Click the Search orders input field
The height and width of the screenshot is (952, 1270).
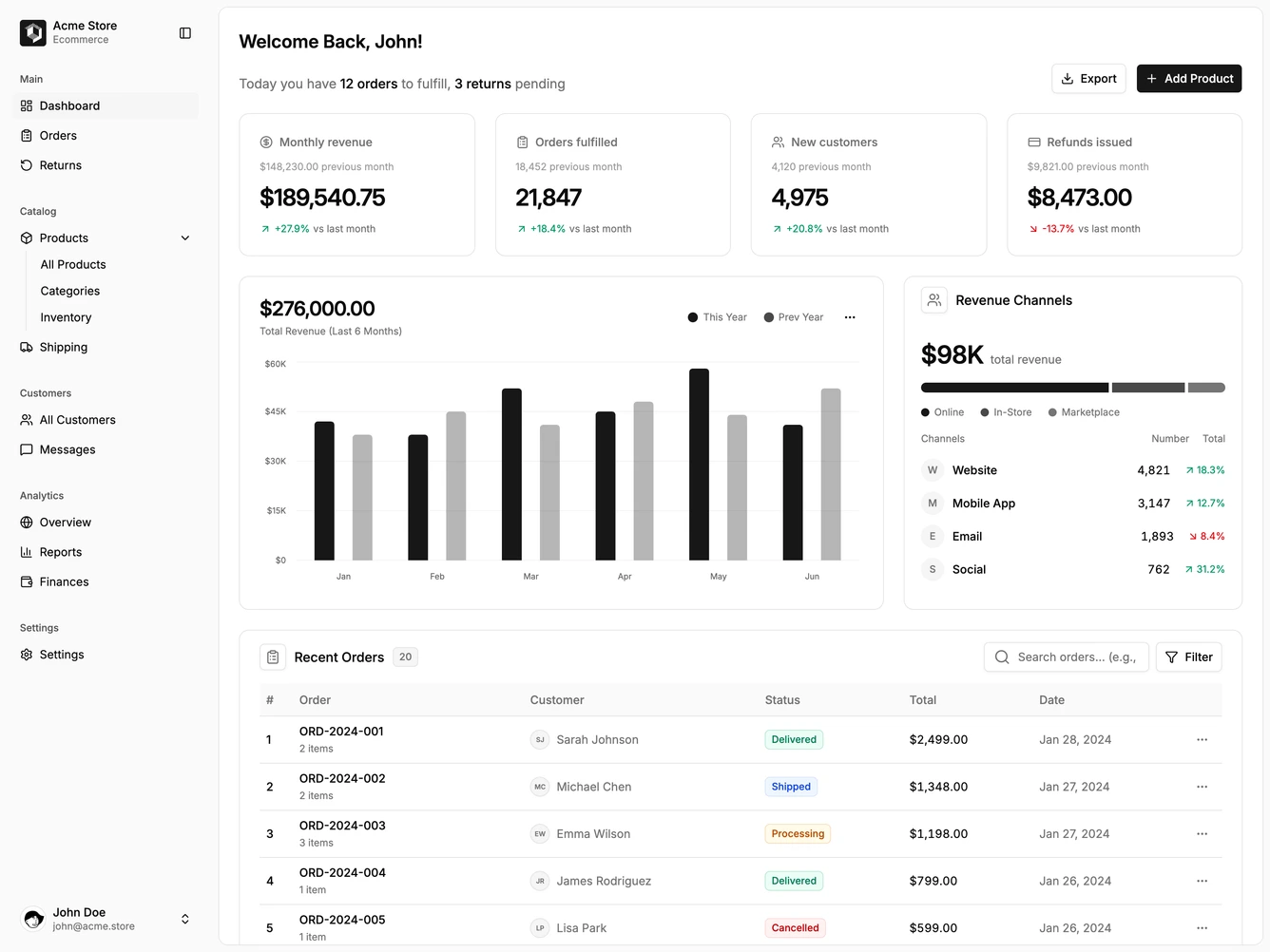tap(1067, 657)
